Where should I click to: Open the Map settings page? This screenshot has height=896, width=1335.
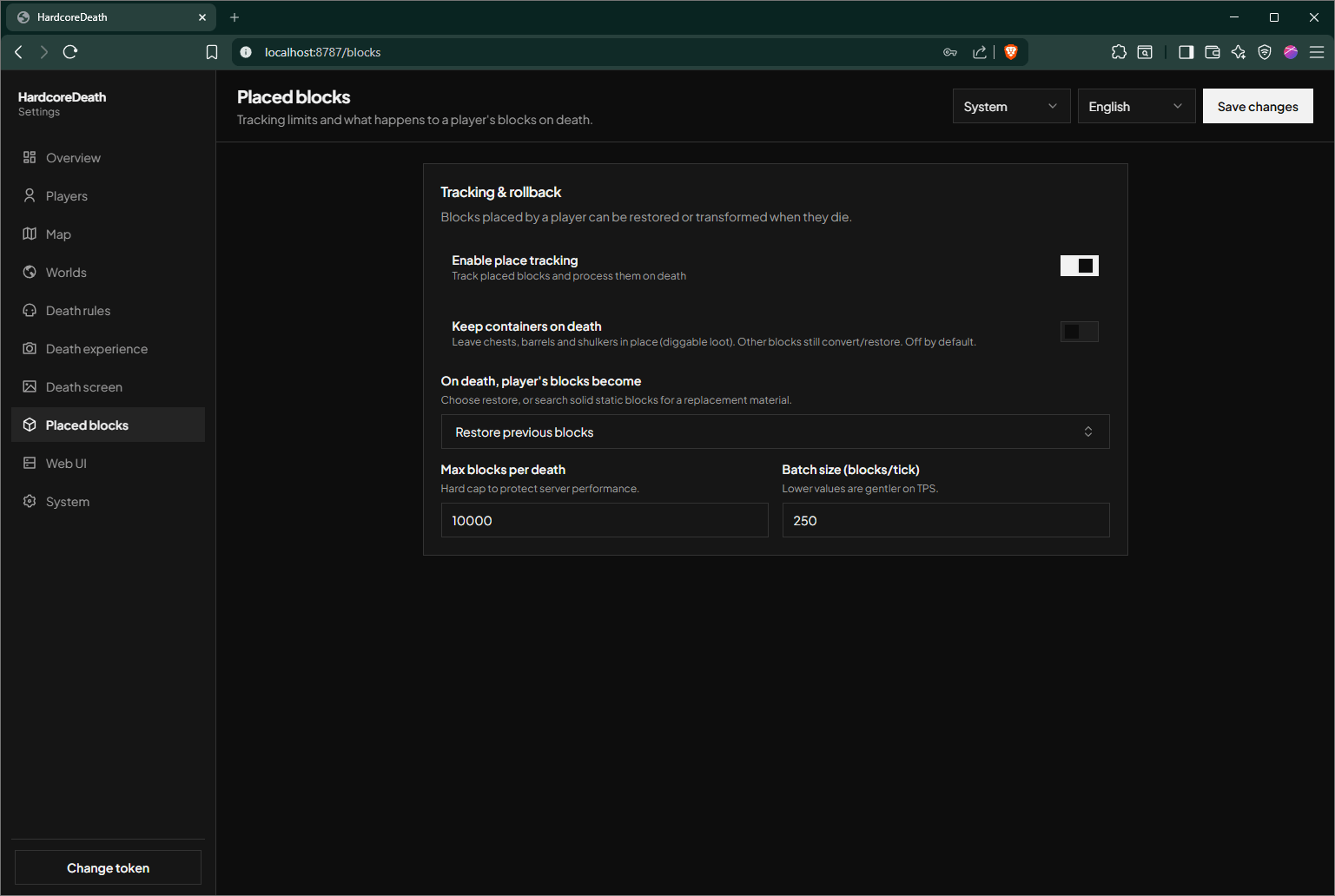(x=108, y=234)
